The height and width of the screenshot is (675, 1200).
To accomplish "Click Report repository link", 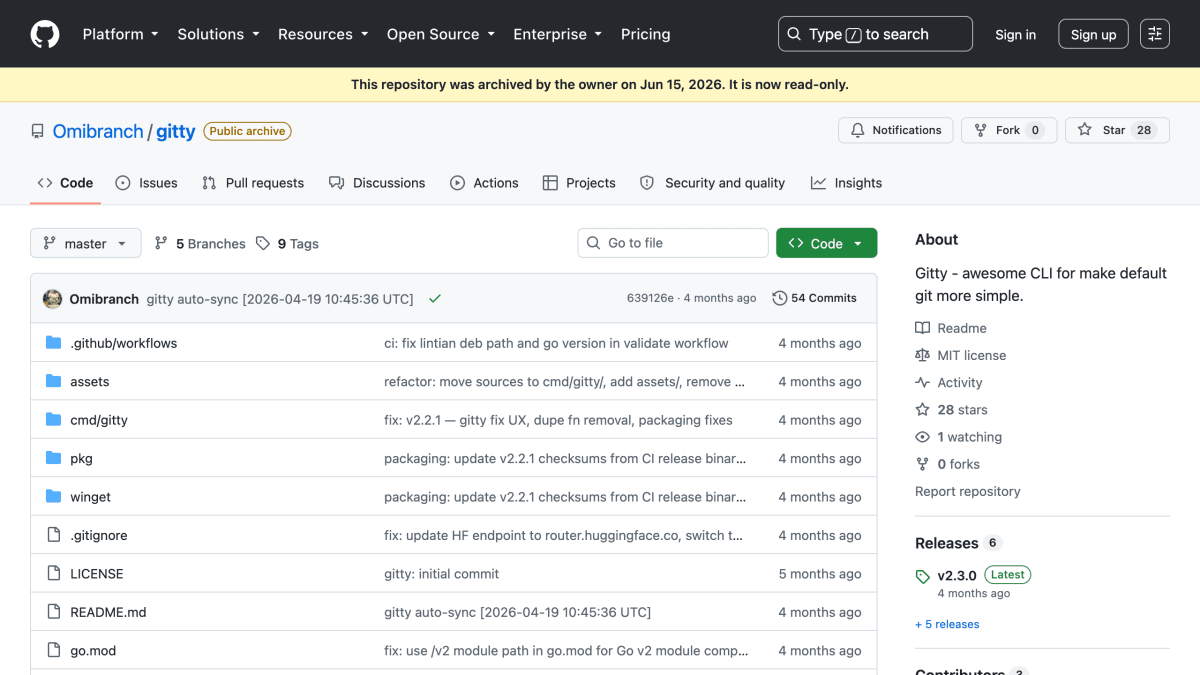I will [x=968, y=491].
